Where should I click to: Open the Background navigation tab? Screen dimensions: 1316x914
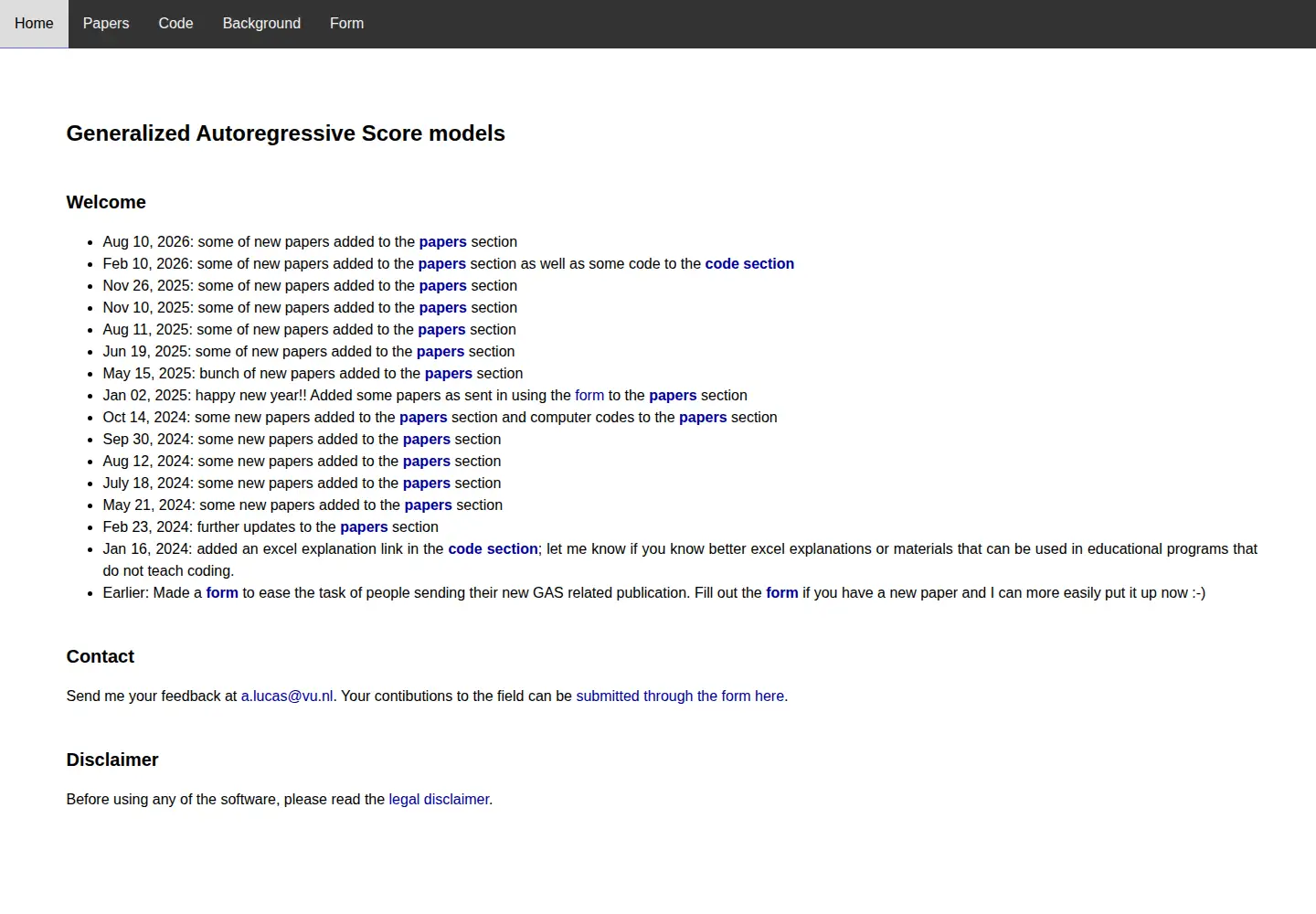[261, 24]
